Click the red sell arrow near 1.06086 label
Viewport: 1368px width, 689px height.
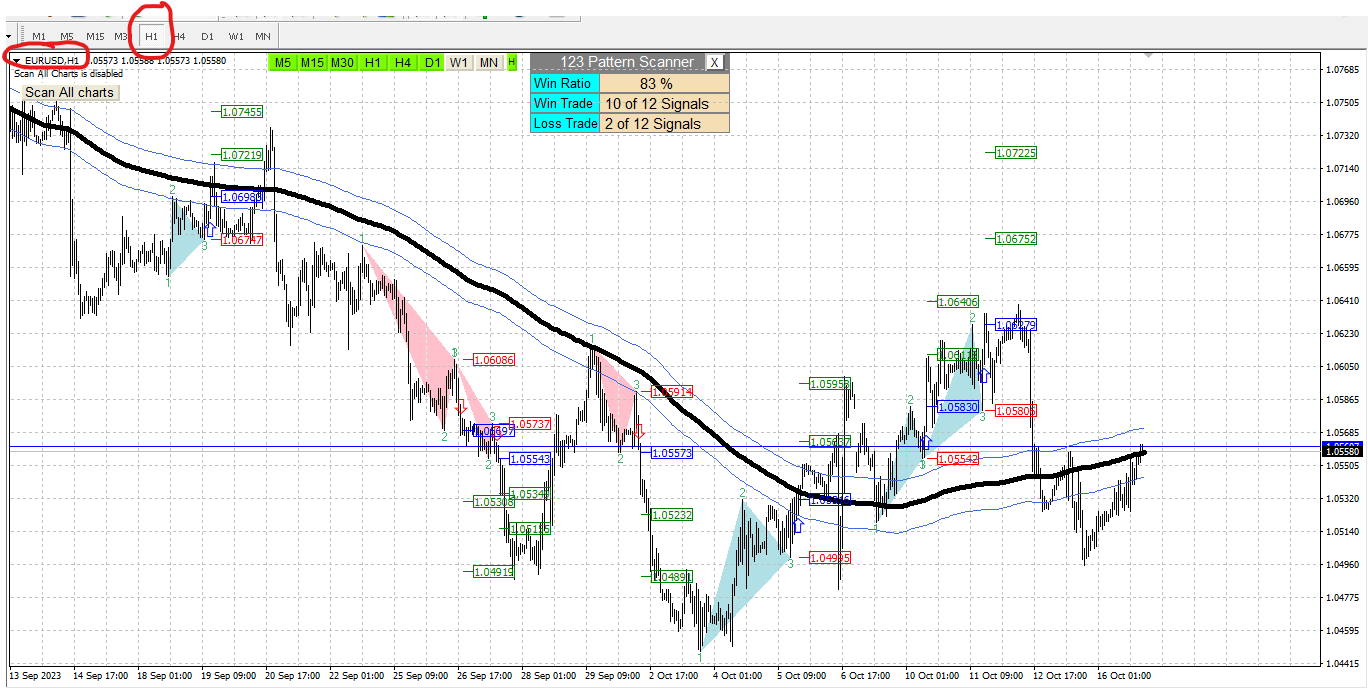(x=461, y=407)
